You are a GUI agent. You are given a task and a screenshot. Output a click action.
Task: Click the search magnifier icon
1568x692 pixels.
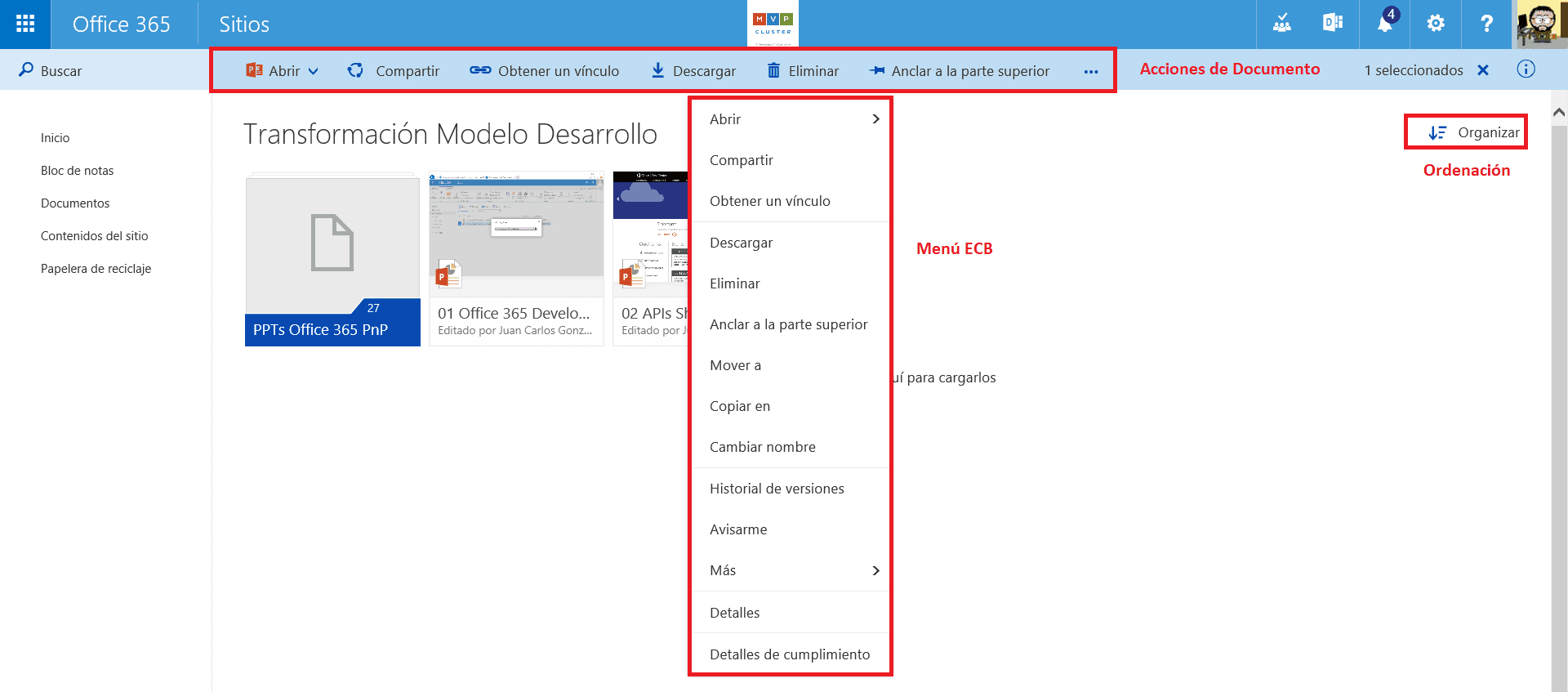point(26,70)
